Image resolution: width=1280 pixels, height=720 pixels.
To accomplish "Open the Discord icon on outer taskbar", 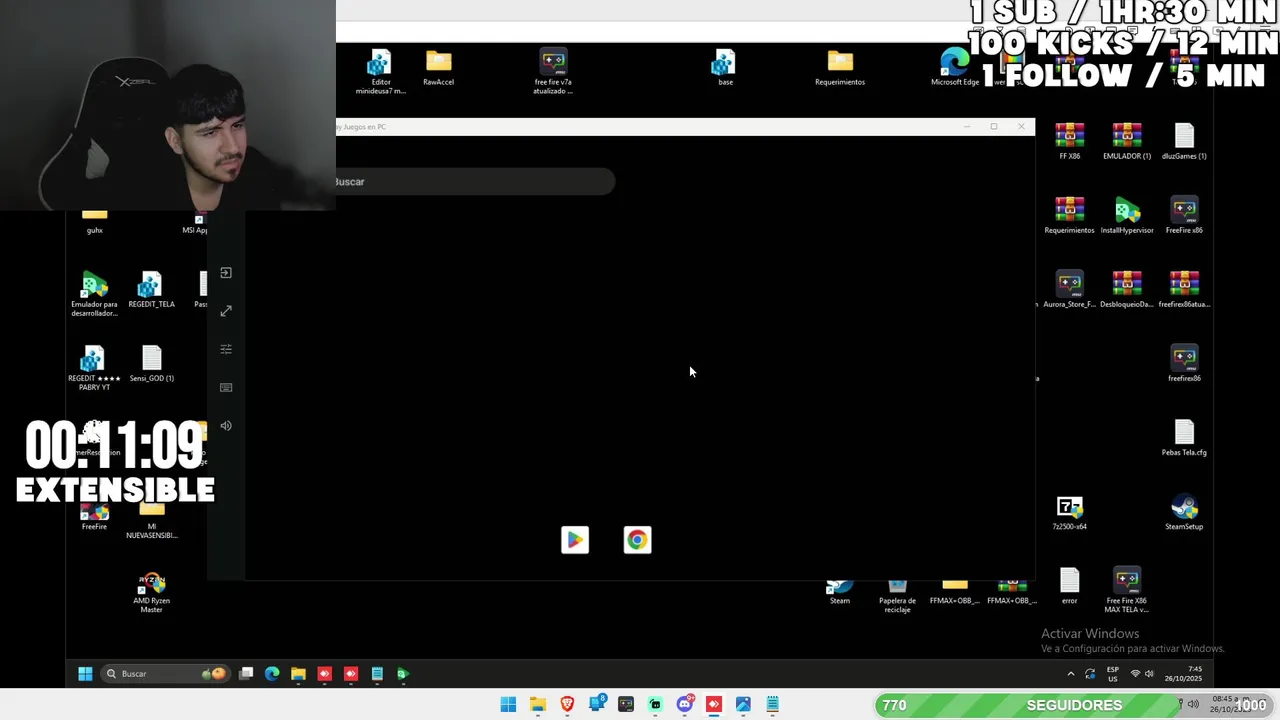I will click(685, 705).
